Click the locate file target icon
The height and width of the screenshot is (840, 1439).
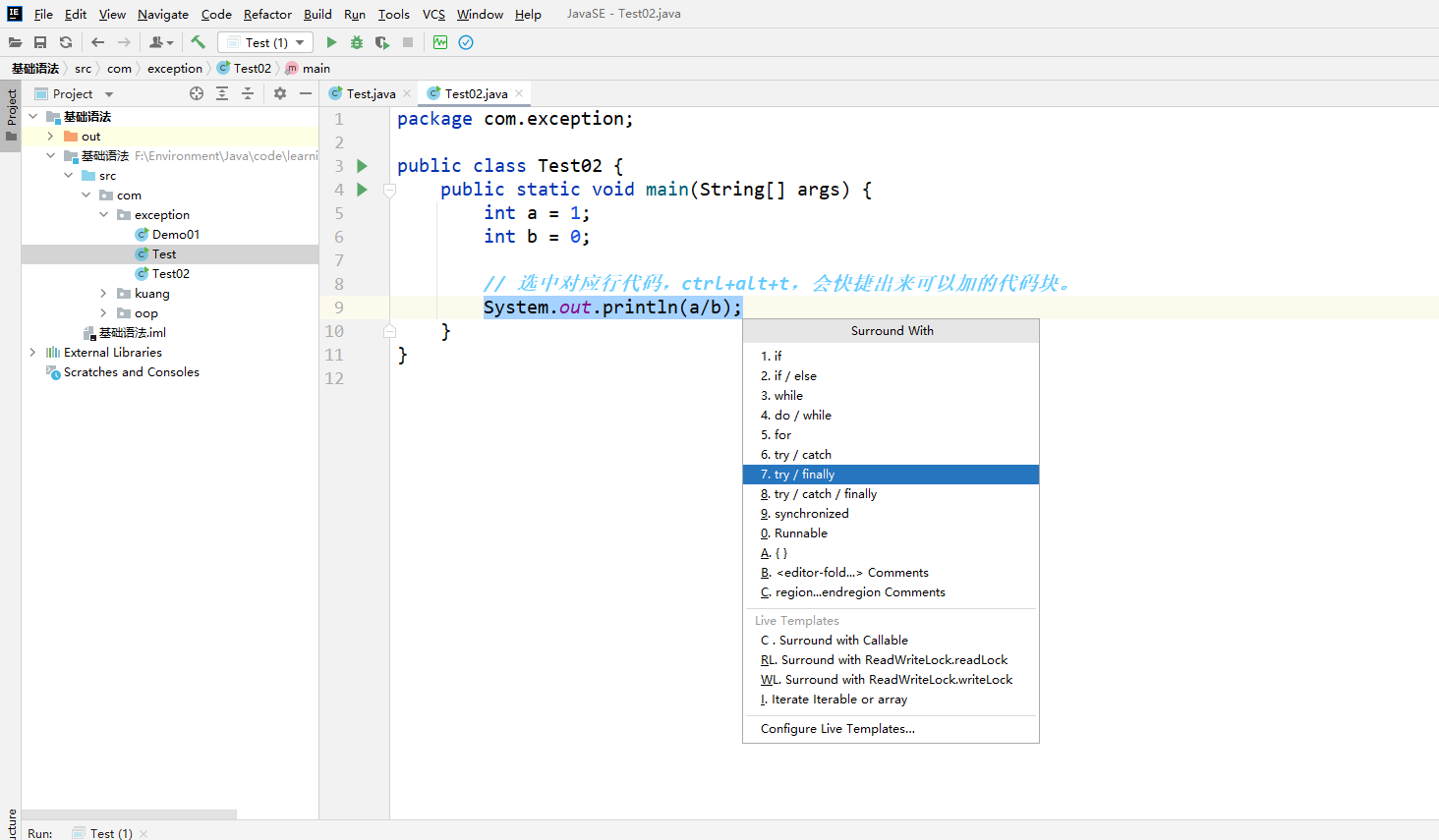click(197, 93)
